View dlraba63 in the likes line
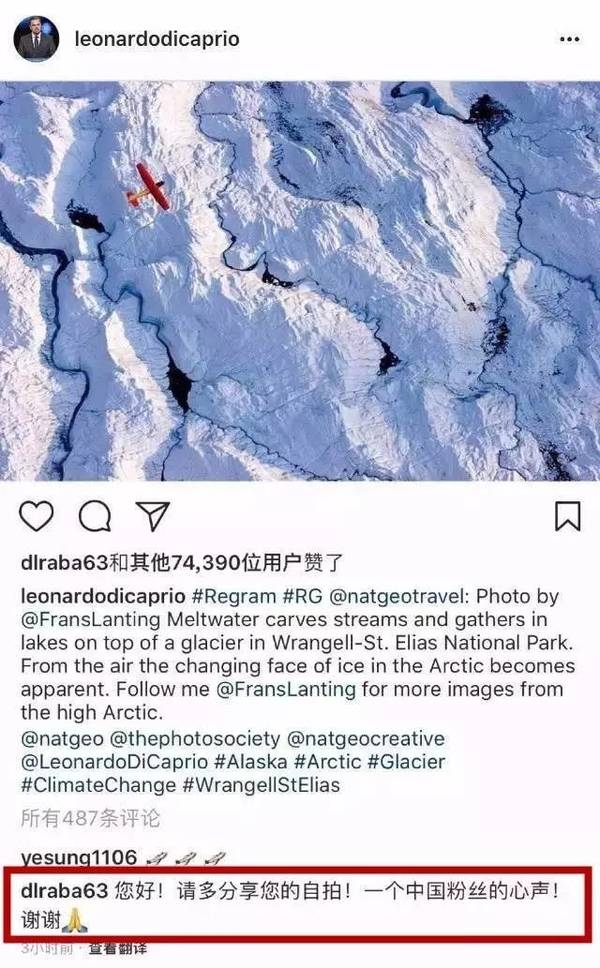Viewport: 600px width, 968px height. coord(64,562)
